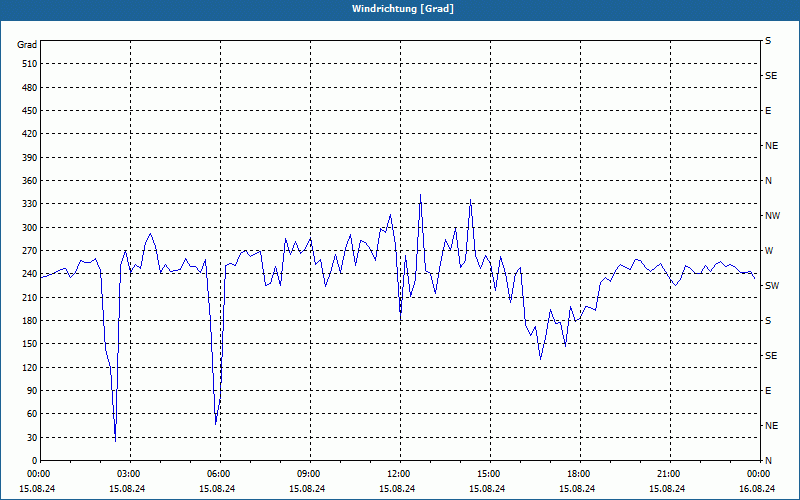Viewport: 800px width, 500px height.
Task: Select the 21:00 x-axis label
Action: 670,474
